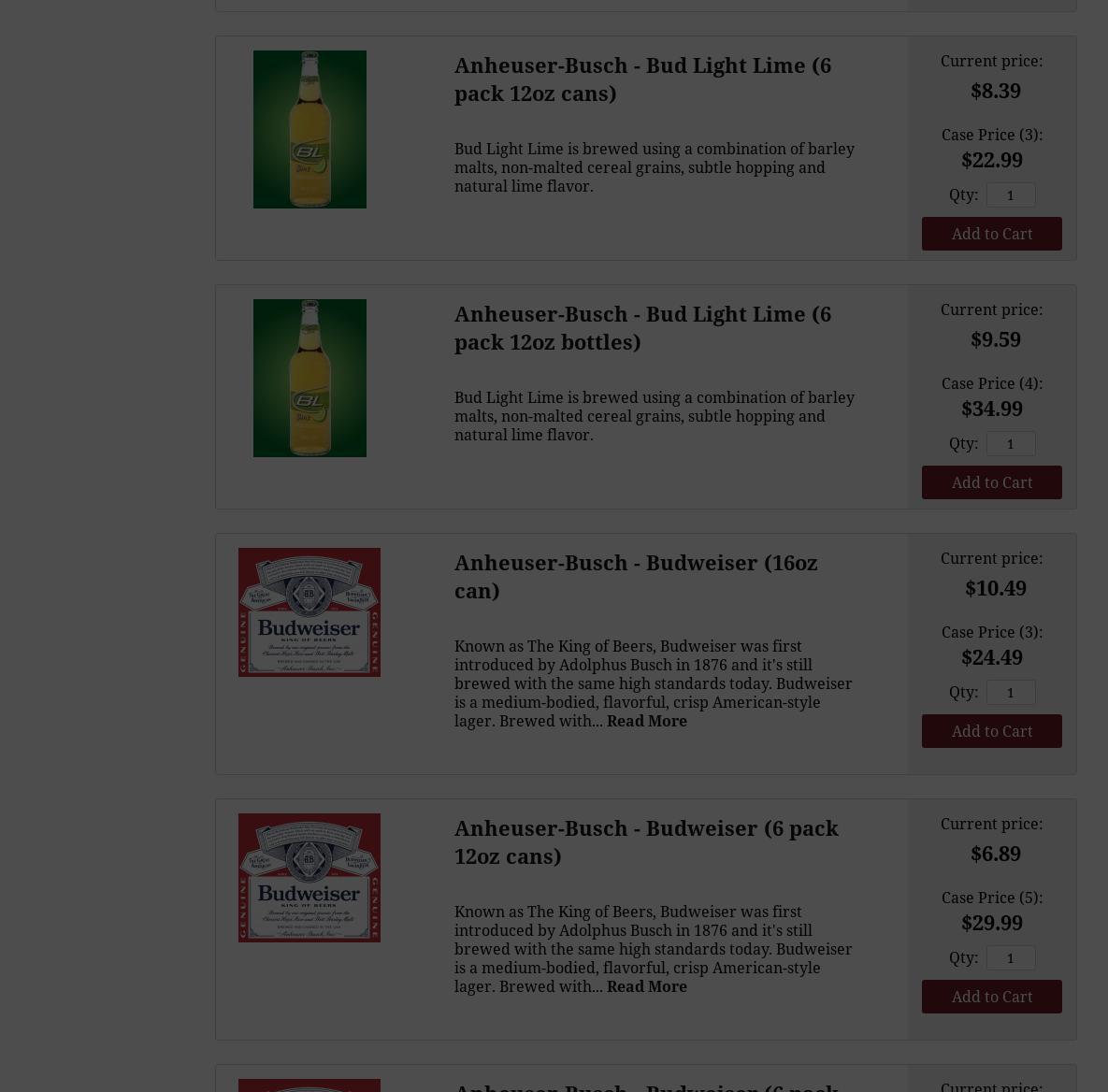Image resolution: width=1108 pixels, height=1092 pixels.
Task: Open Budweiser 6 pack cans label image
Action: click(x=309, y=878)
